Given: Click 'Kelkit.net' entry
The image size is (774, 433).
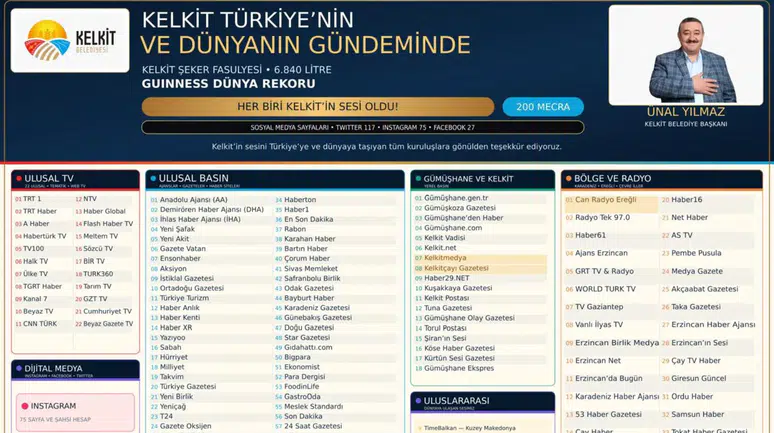Looking at the screenshot, I should pyautogui.click(x=440, y=248).
